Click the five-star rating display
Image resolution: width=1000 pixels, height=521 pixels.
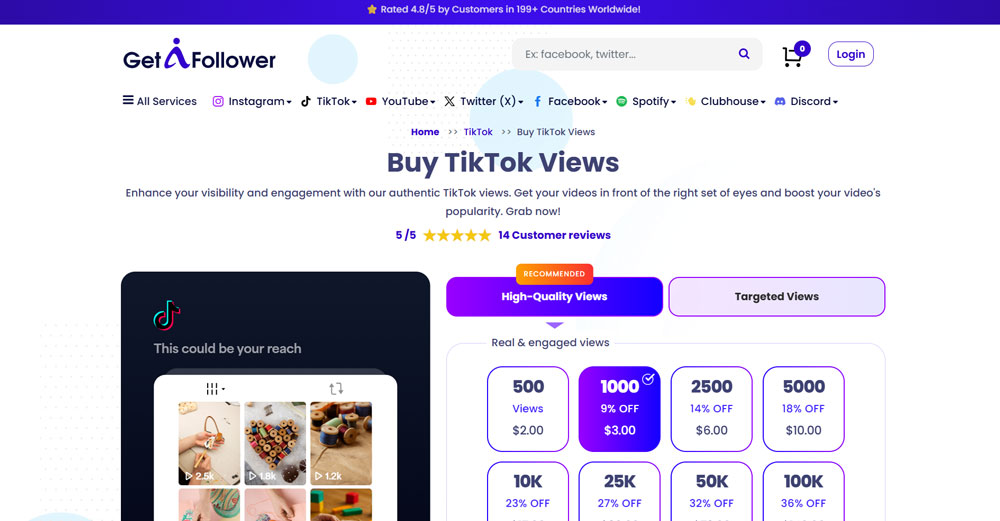coord(457,235)
